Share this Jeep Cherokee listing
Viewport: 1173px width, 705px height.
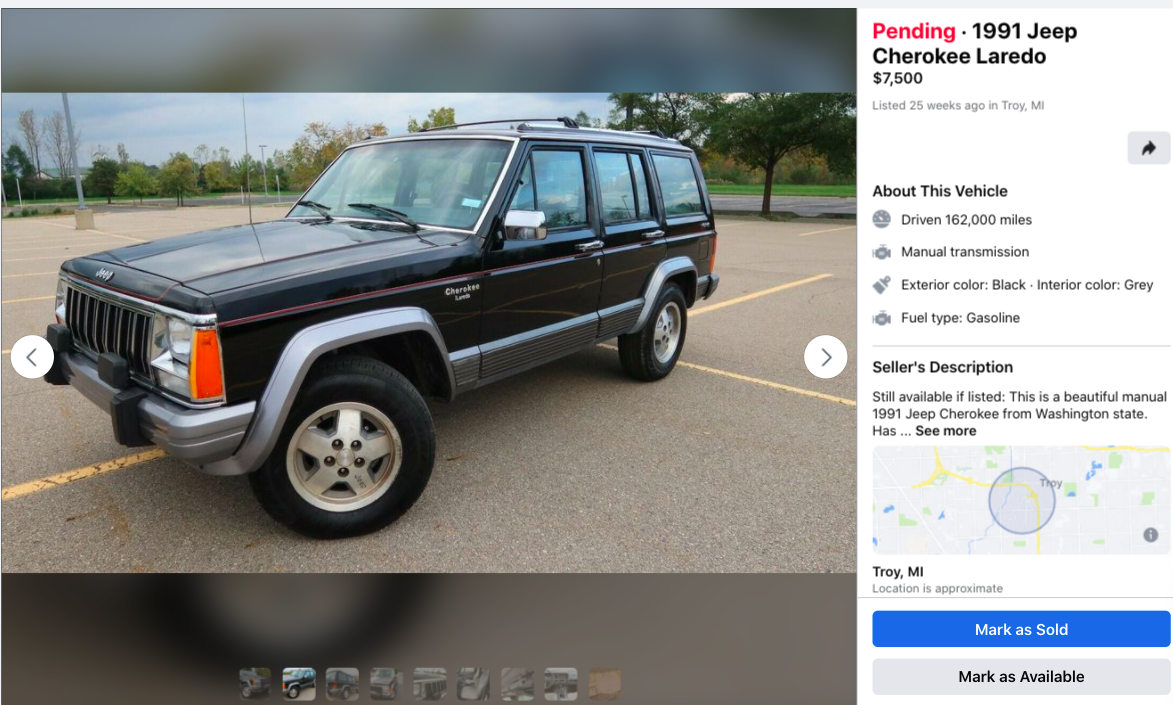point(1148,148)
